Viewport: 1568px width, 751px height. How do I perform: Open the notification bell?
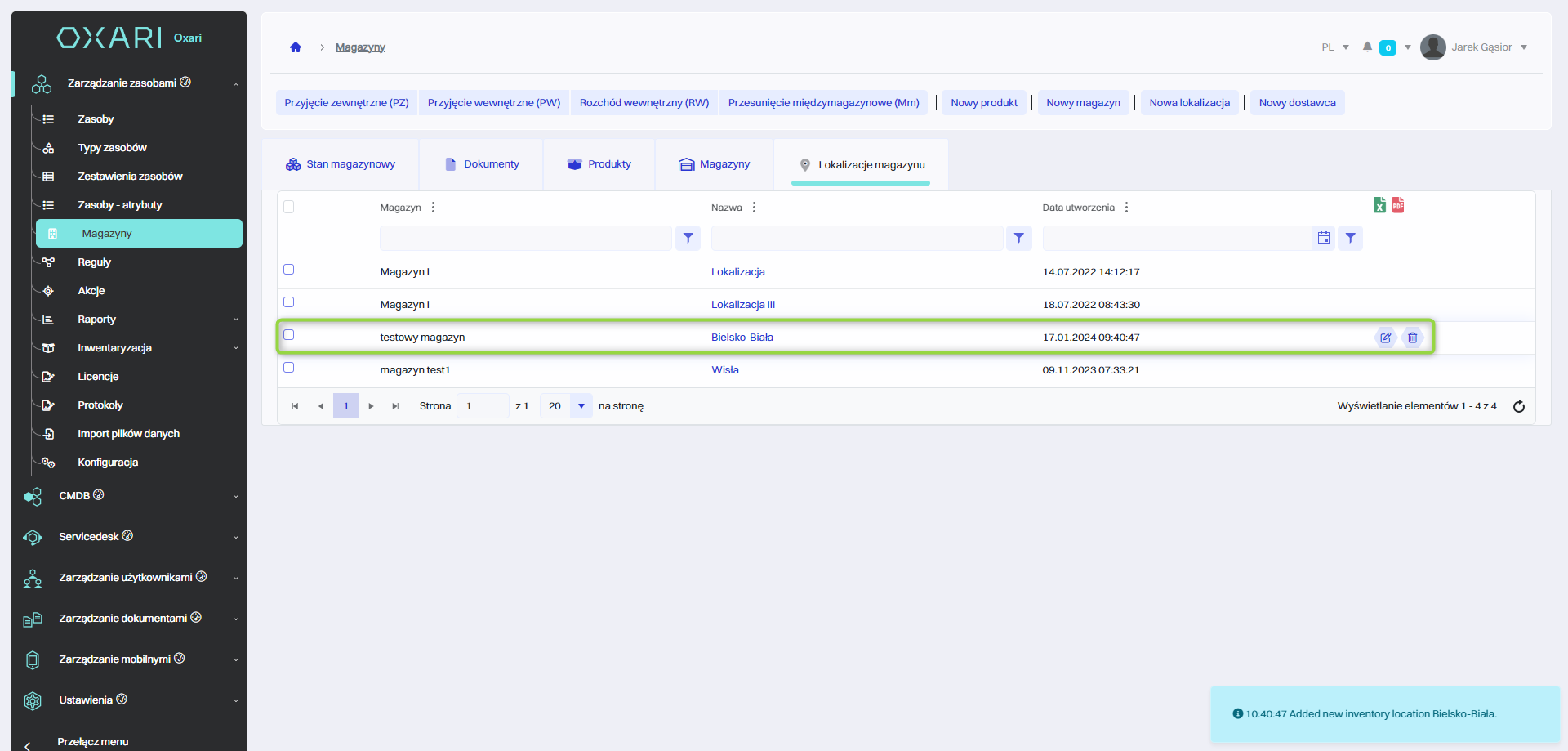pos(1367,47)
